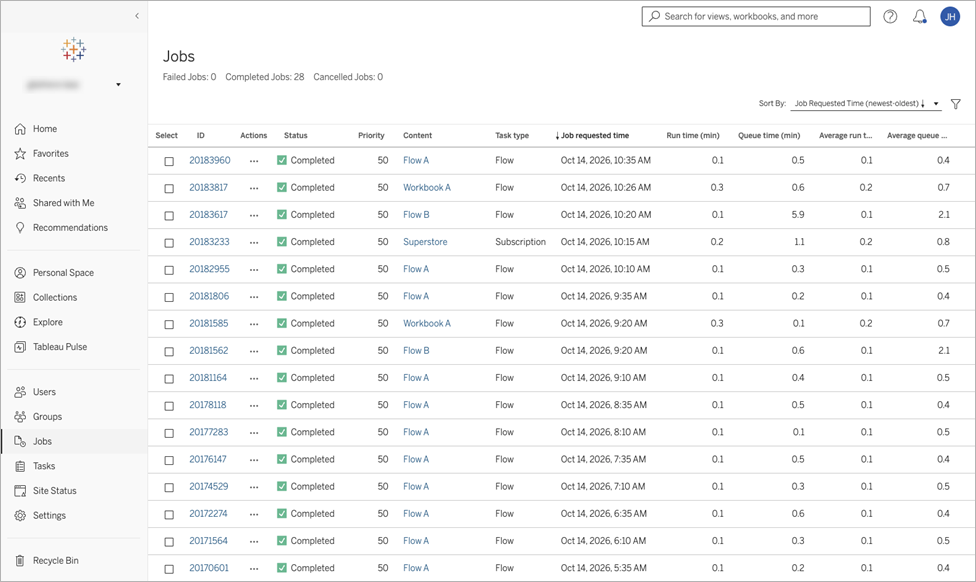Open actions menu for job 20183960
976x582 pixels.
pos(254,161)
